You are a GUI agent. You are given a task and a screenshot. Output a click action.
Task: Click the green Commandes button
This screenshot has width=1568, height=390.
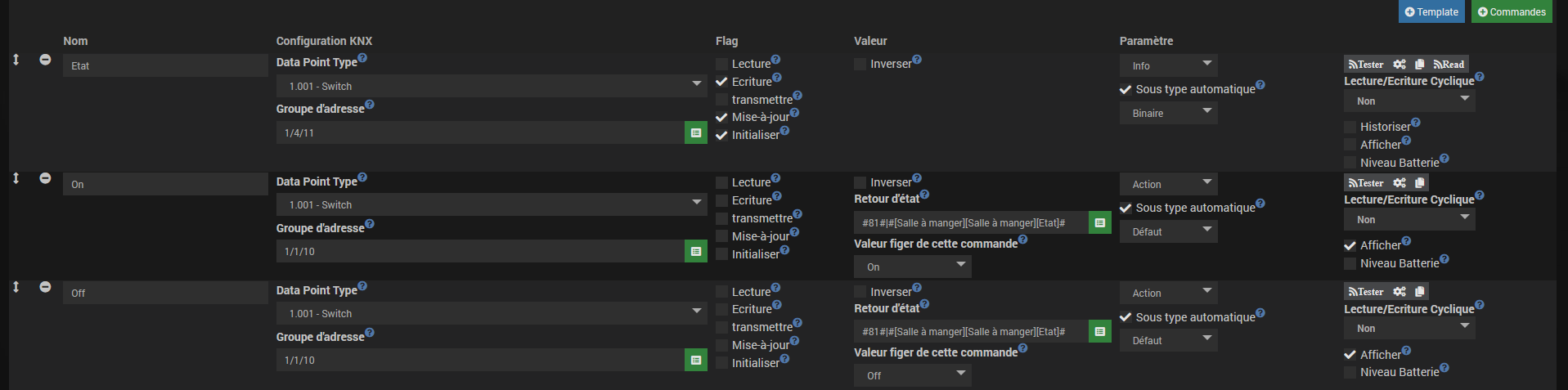coord(1511,11)
